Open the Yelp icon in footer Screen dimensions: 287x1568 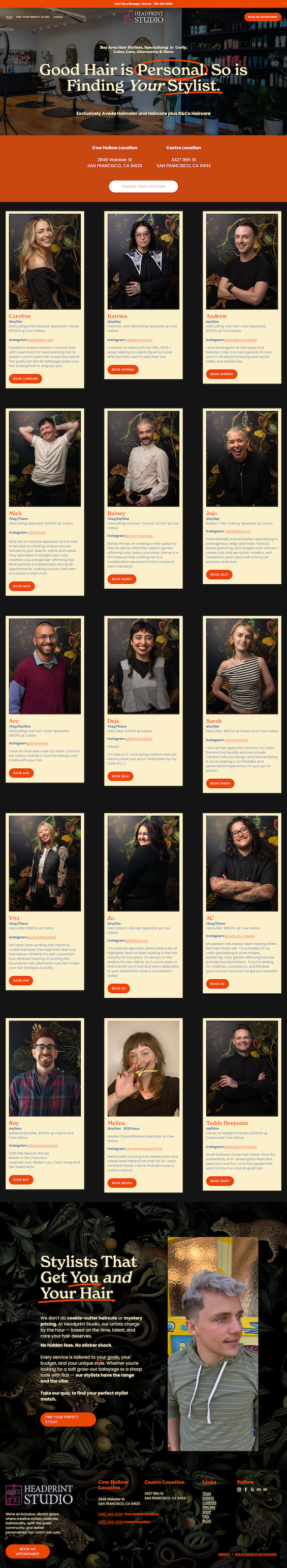coord(252,1489)
